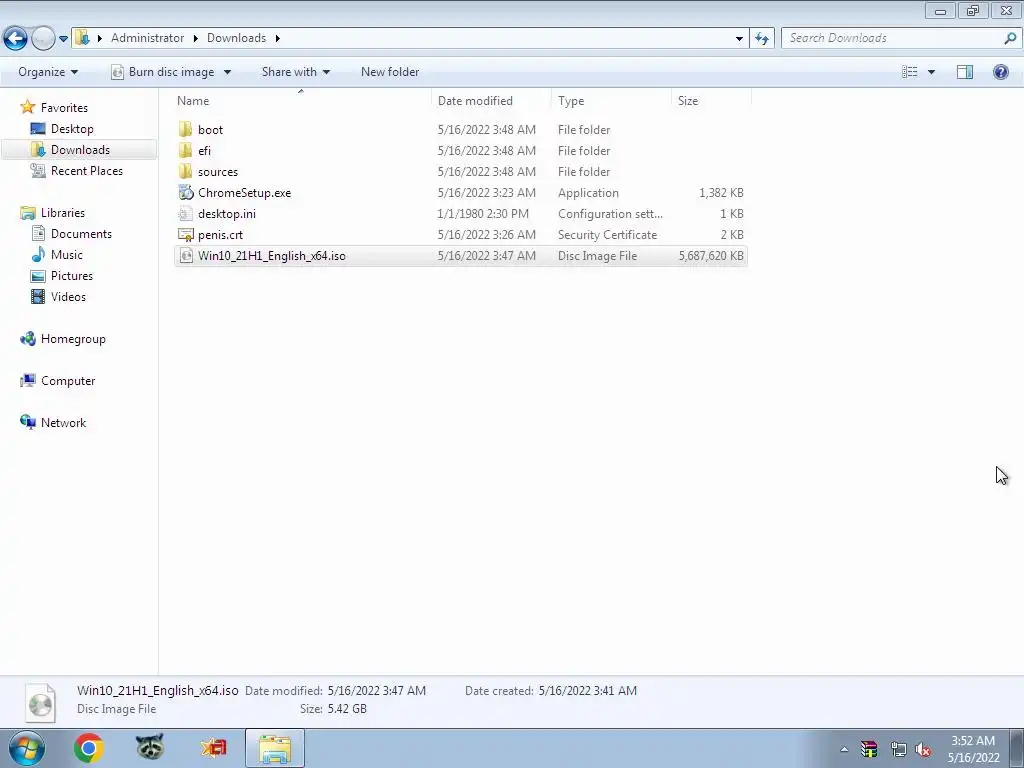The image size is (1024, 768).
Task: Go back with the blue Back arrow button
Action: (x=15, y=38)
